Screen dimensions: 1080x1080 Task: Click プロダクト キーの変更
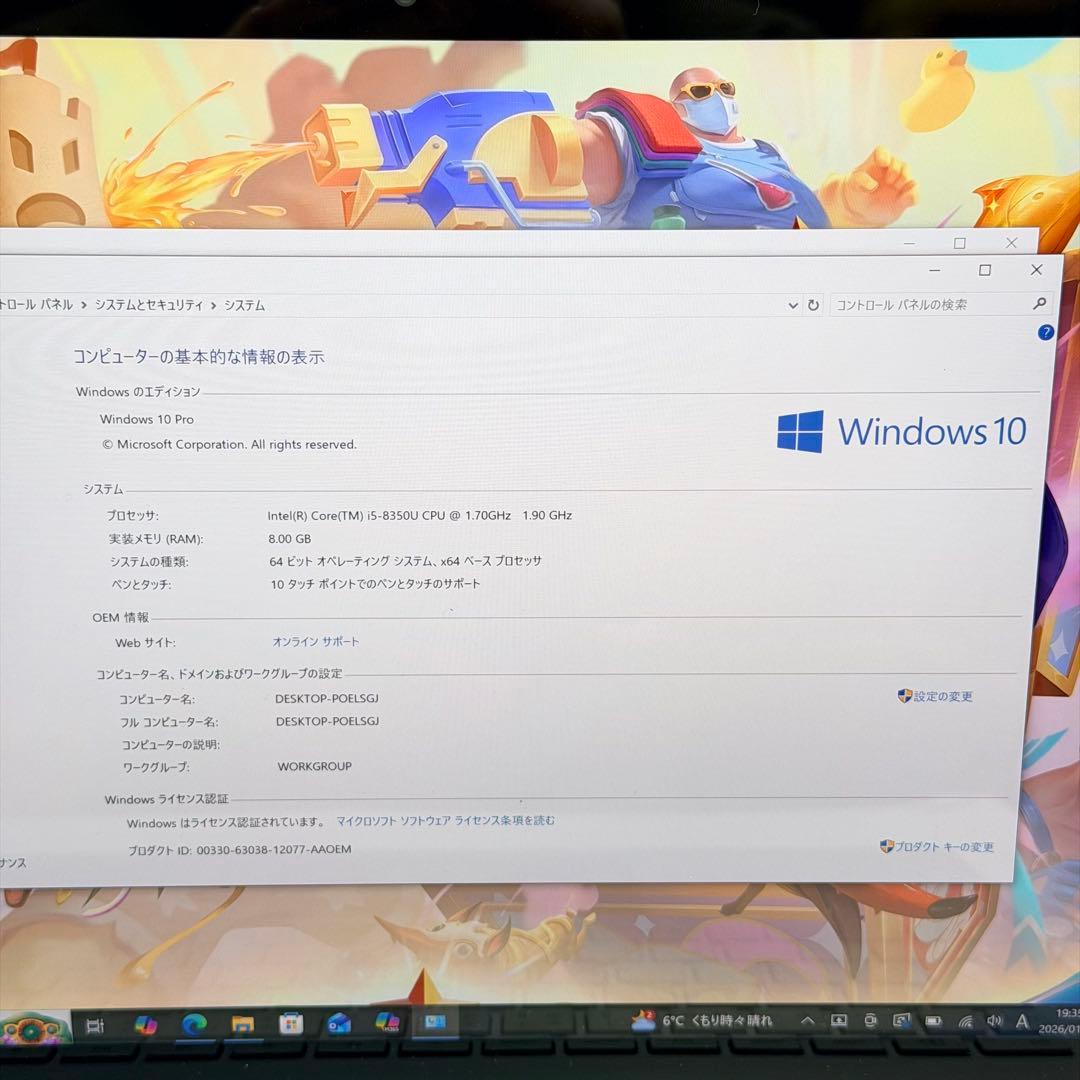click(x=942, y=847)
